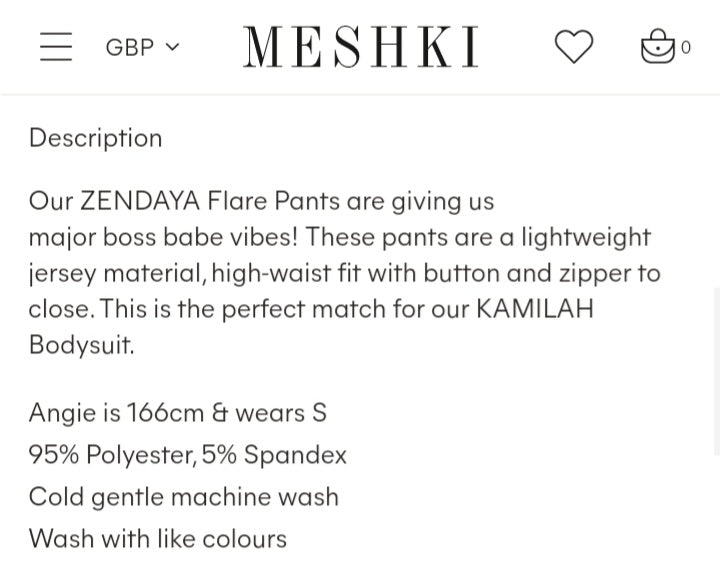The image size is (720, 583).
Task: Collapse the Description section heading
Action: coord(96,138)
